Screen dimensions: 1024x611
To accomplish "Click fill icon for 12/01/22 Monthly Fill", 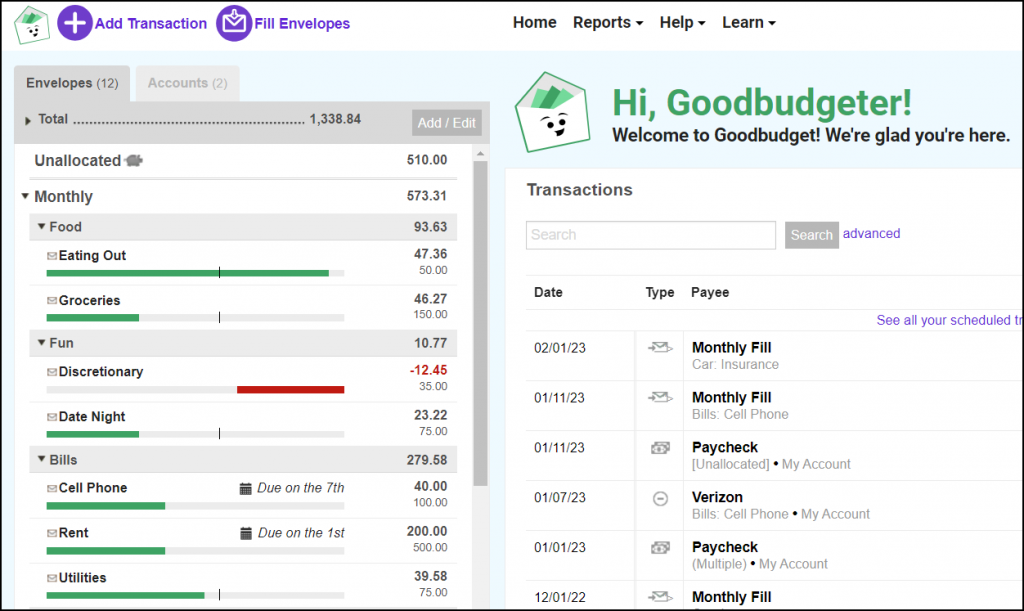I will click(660, 597).
